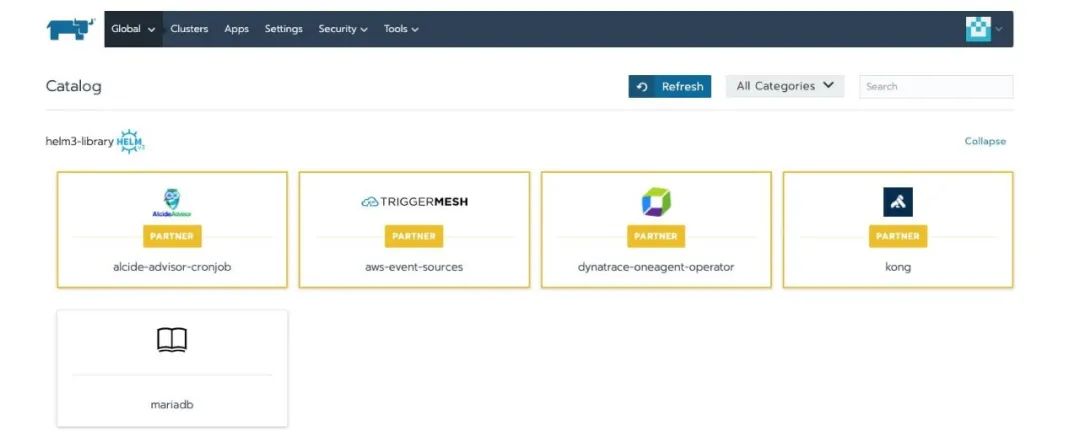
Task: Click the user avatar icon
Action: pyautogui.click(x=978, y=29)
